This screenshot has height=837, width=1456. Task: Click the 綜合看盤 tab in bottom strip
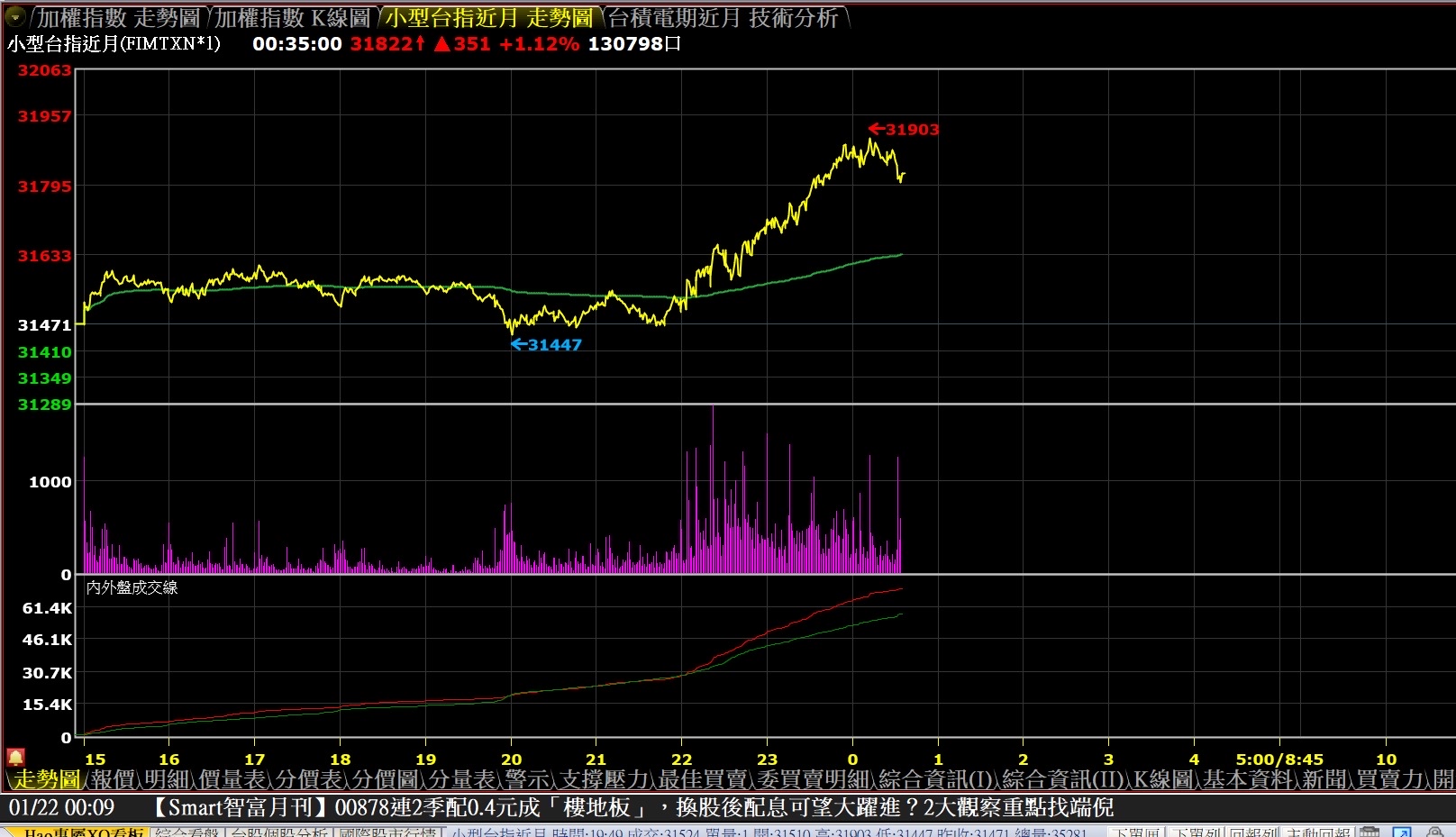(187, 832)
